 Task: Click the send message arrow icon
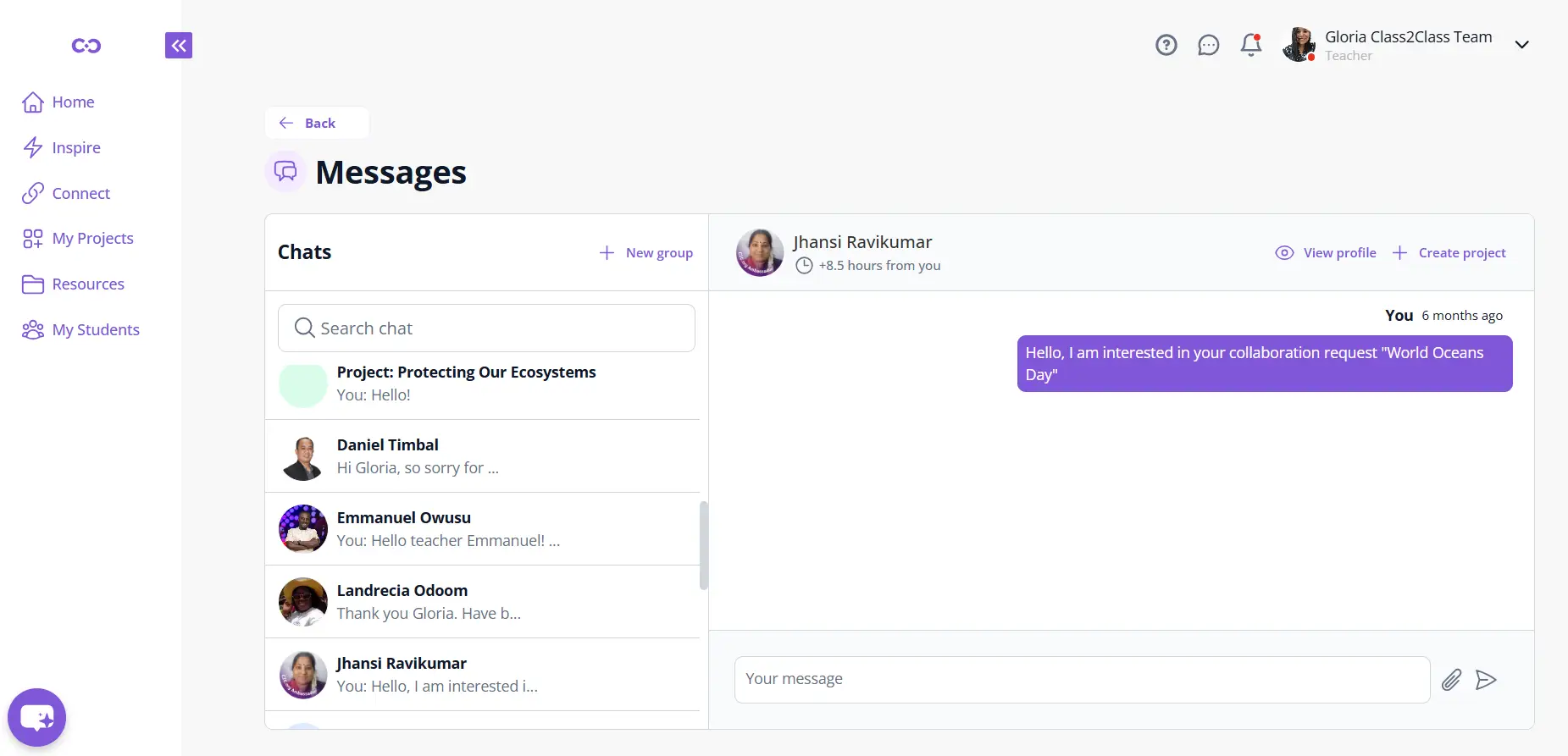(1486, 680)
